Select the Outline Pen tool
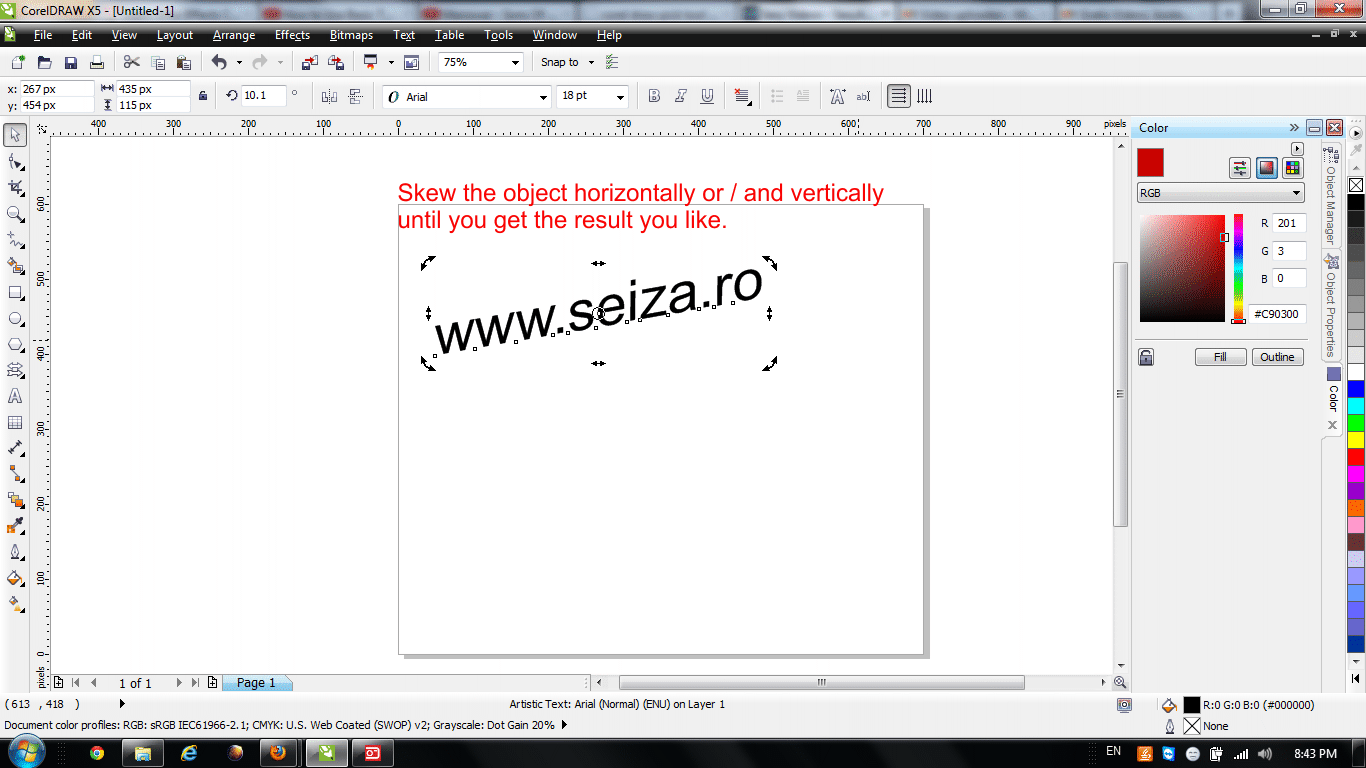 click(15, 552)
